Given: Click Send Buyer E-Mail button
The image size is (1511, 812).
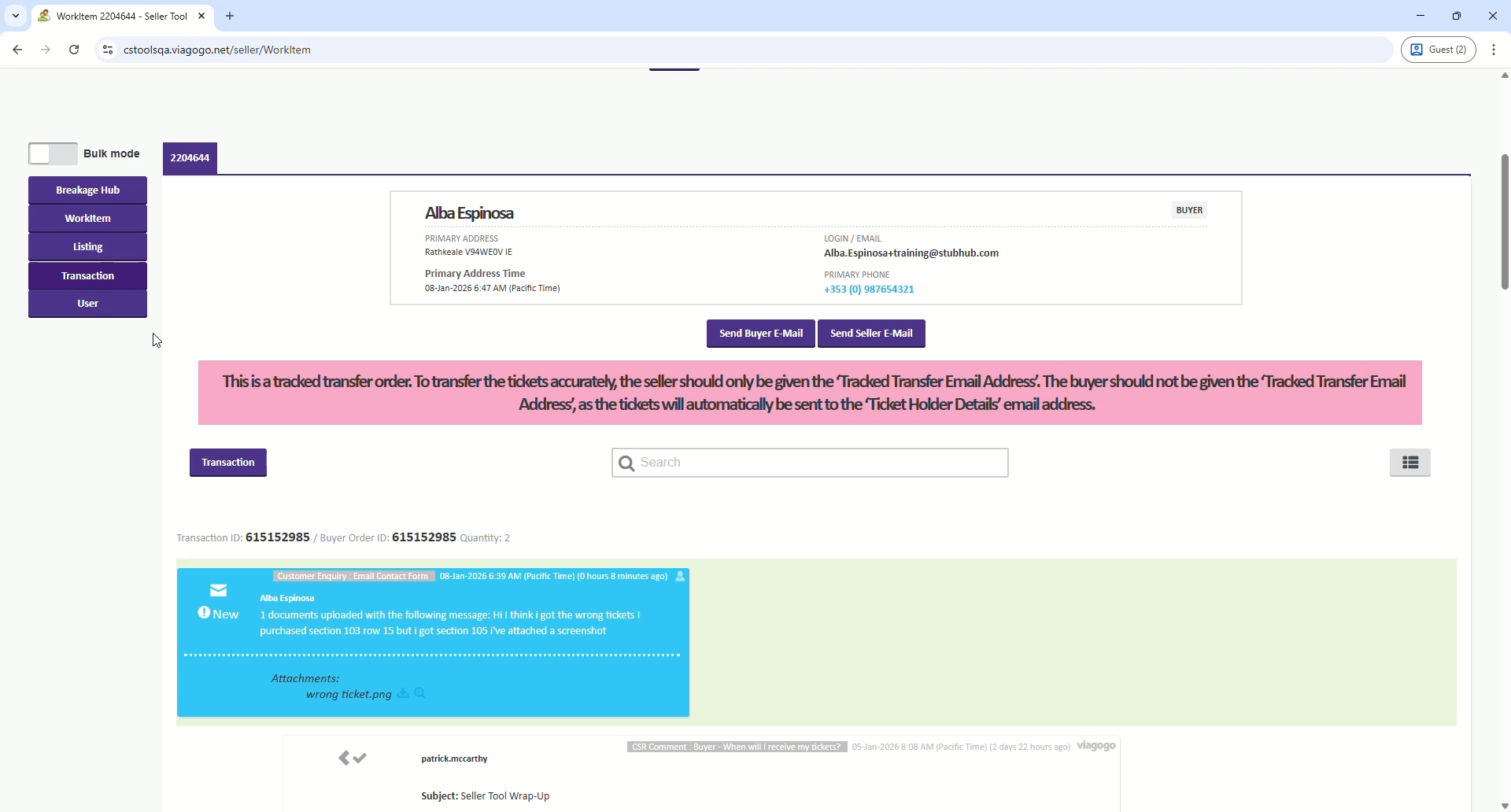Looking at the screenshot, I should point(760,334).
